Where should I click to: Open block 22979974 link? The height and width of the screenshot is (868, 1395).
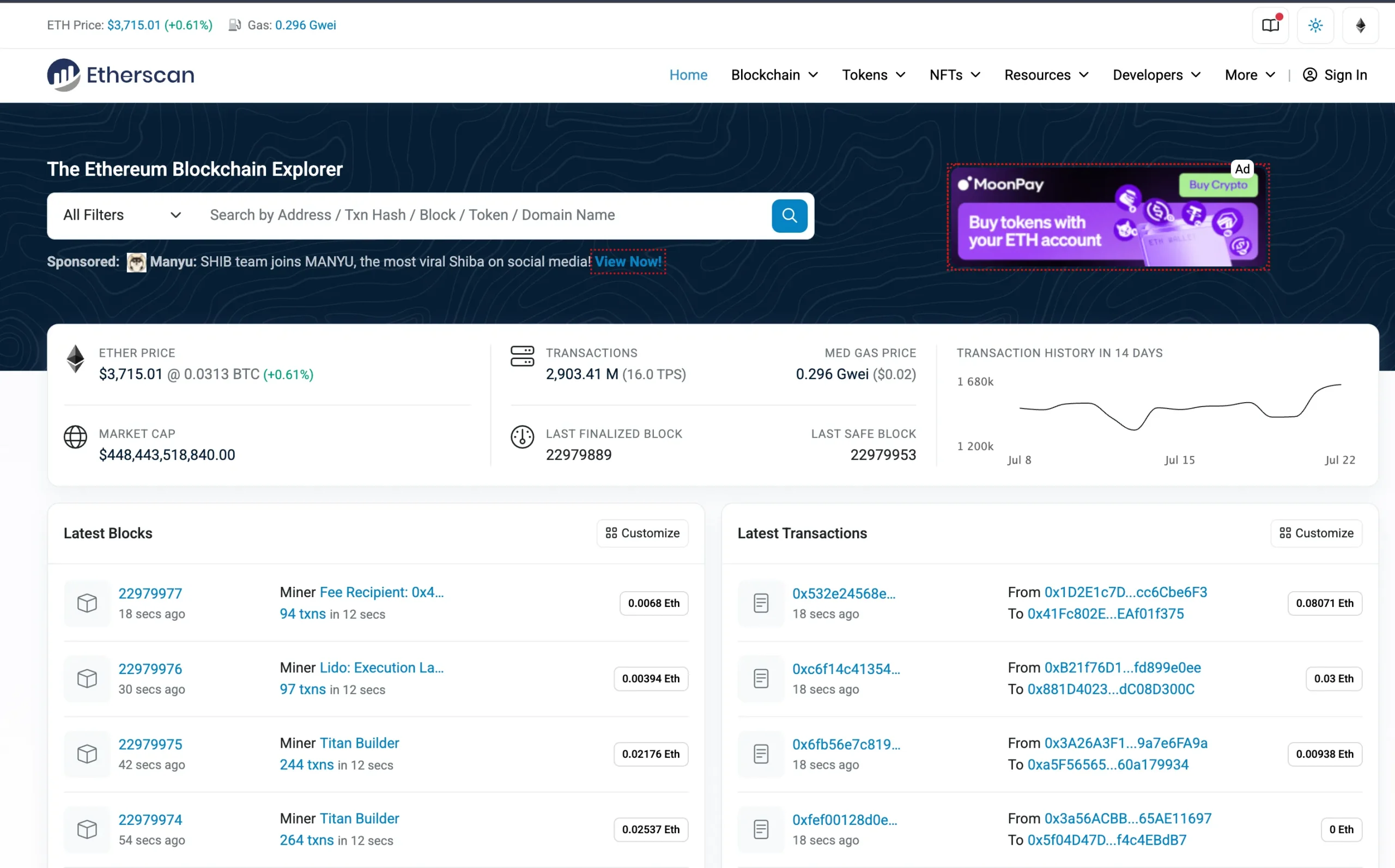(150, 819)
